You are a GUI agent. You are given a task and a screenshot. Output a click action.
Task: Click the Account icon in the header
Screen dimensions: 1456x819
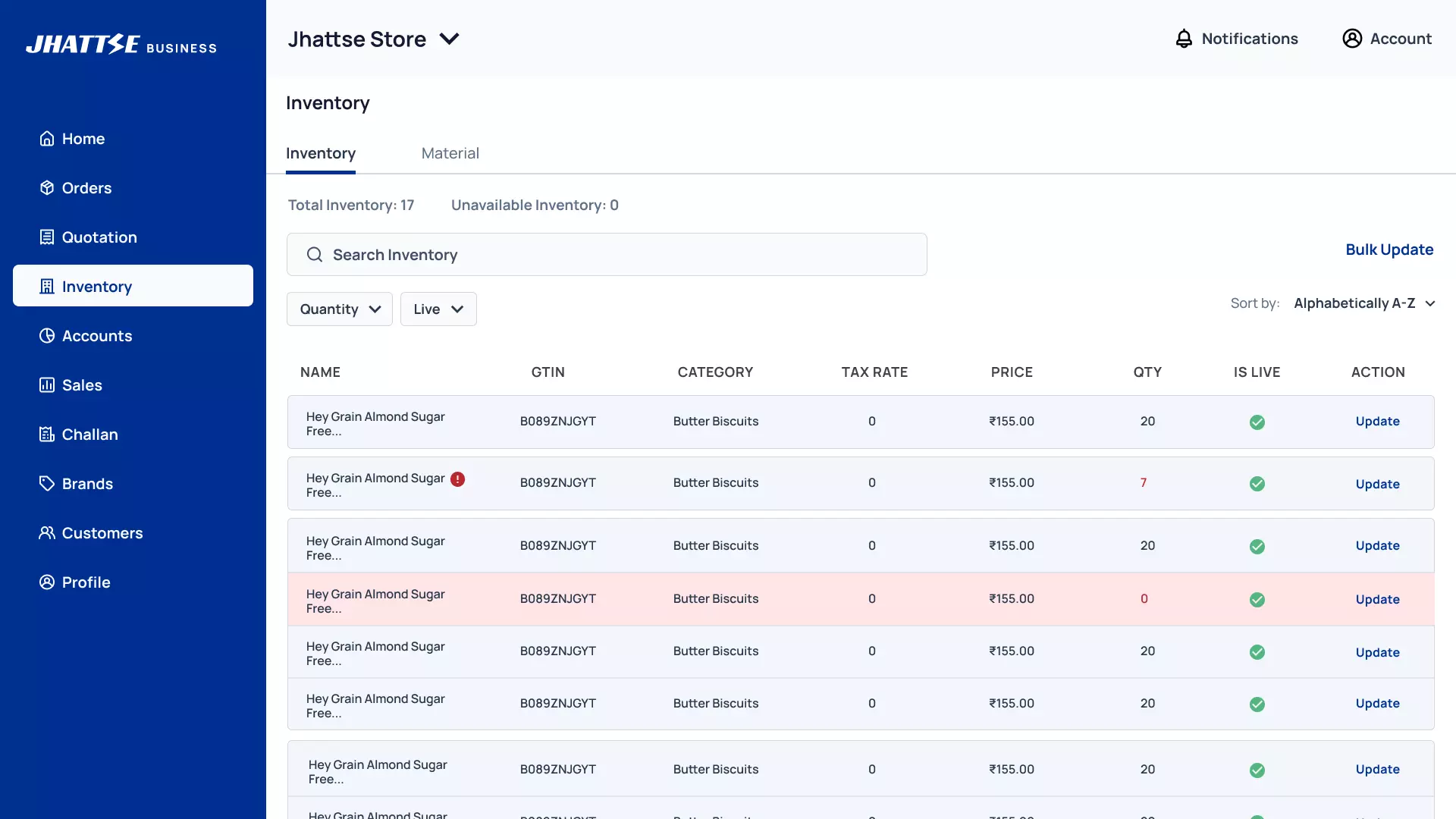tap(1354, 38)
